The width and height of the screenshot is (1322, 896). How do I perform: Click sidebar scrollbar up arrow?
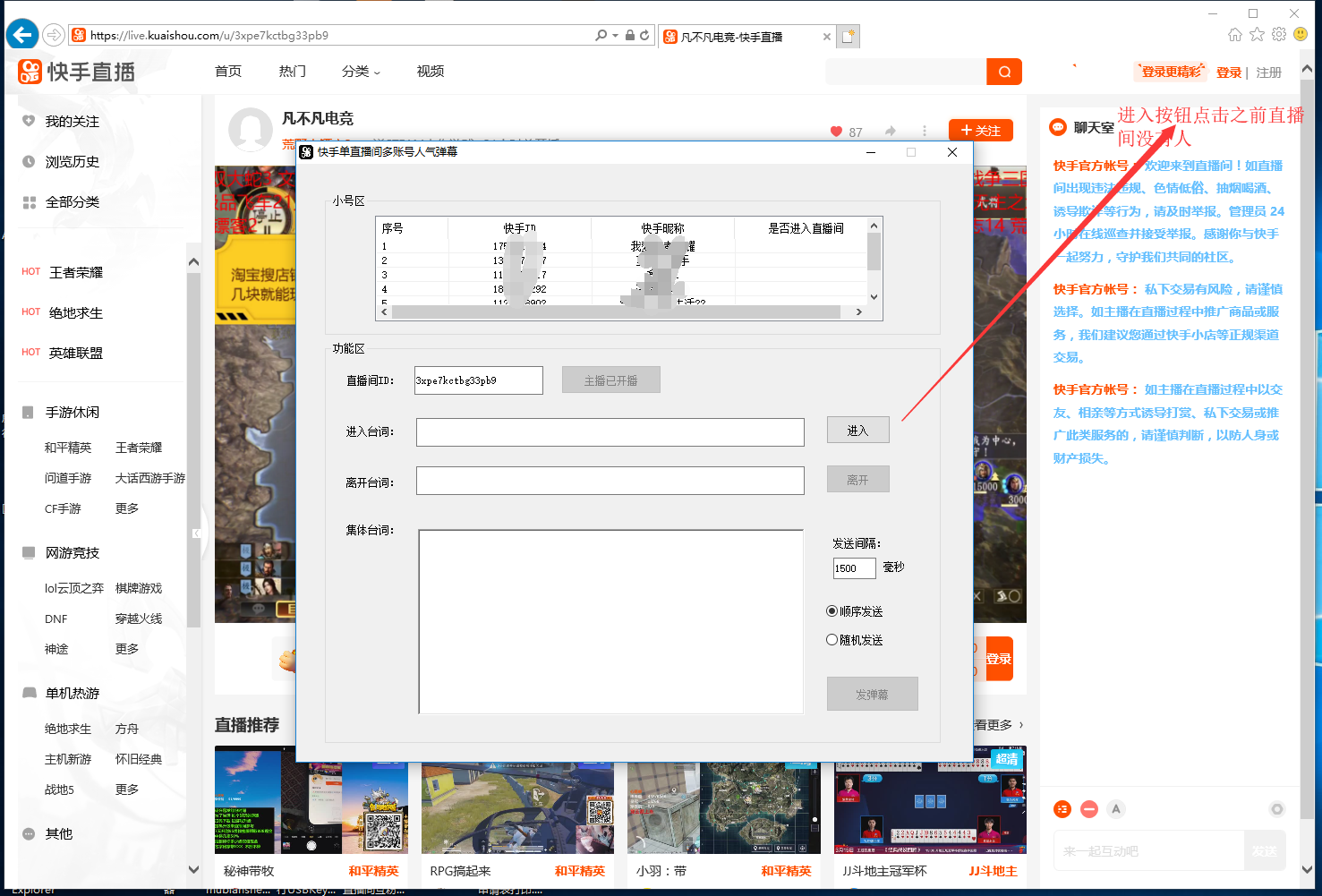[x=193, y=262]
